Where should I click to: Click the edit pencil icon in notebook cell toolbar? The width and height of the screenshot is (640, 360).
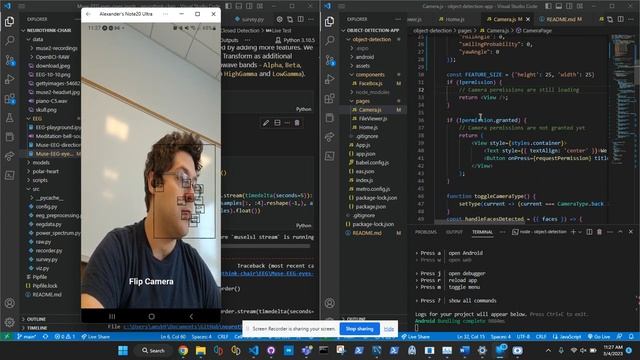(x=266, y=123)
